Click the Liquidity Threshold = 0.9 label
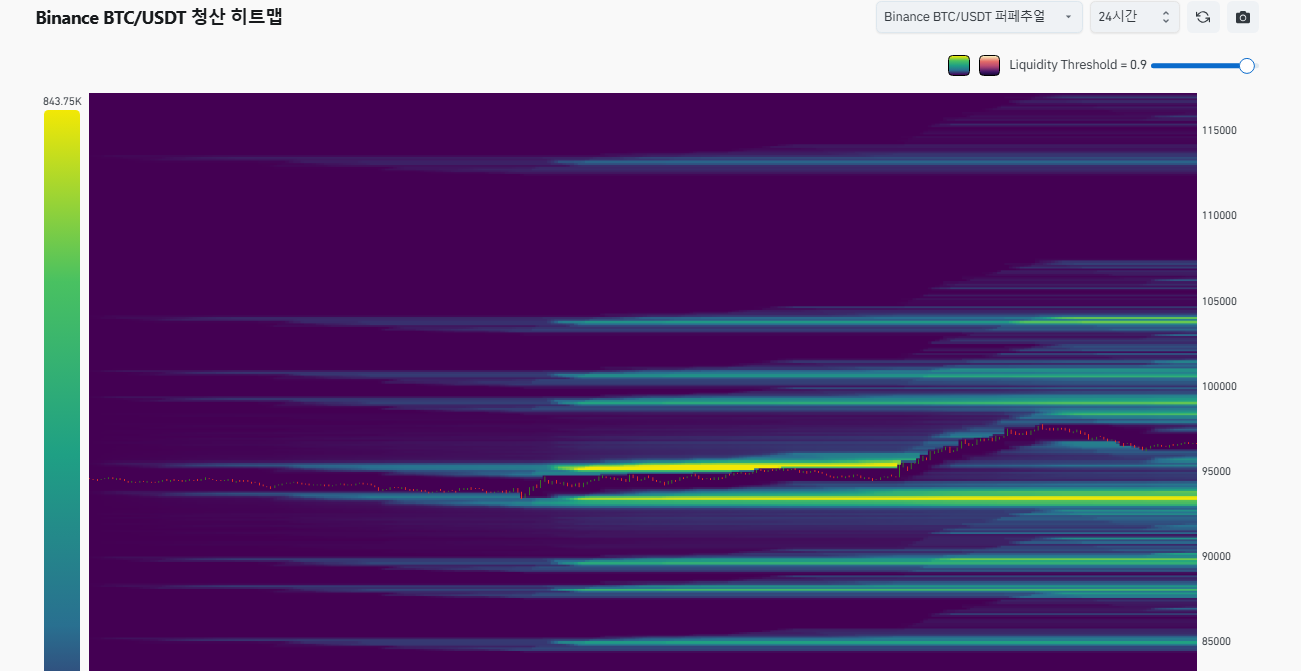The image size is (1301, 671). [1078, 65]
